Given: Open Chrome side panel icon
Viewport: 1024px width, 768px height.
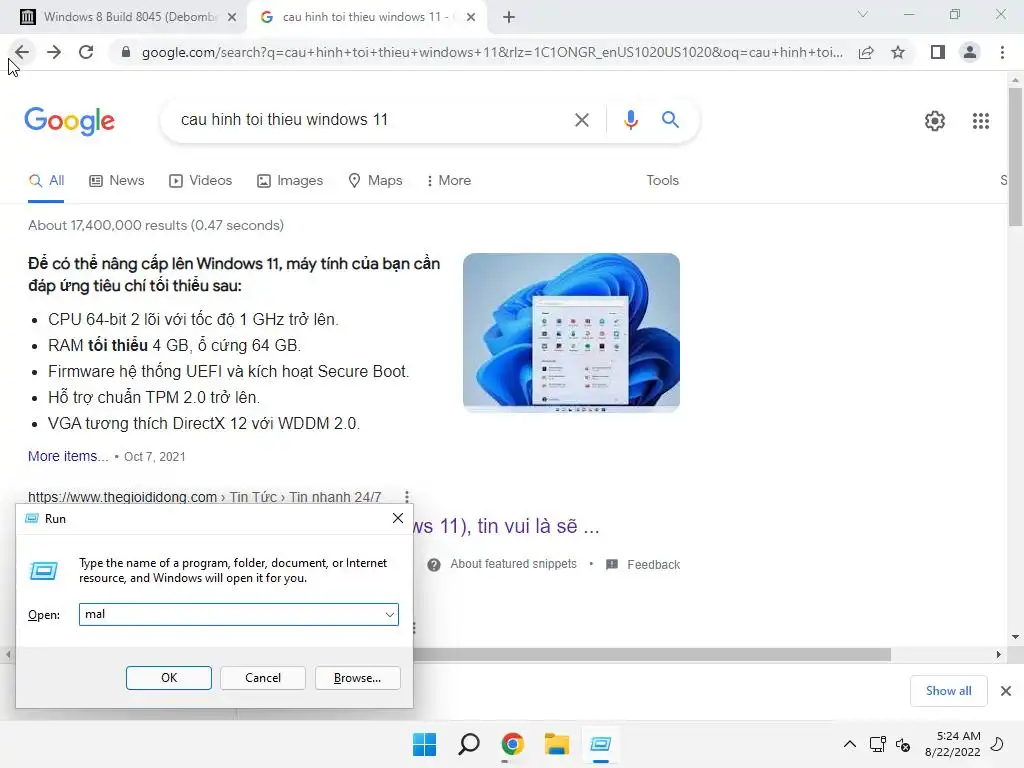Looking at the screenshot, I should 938,52.
